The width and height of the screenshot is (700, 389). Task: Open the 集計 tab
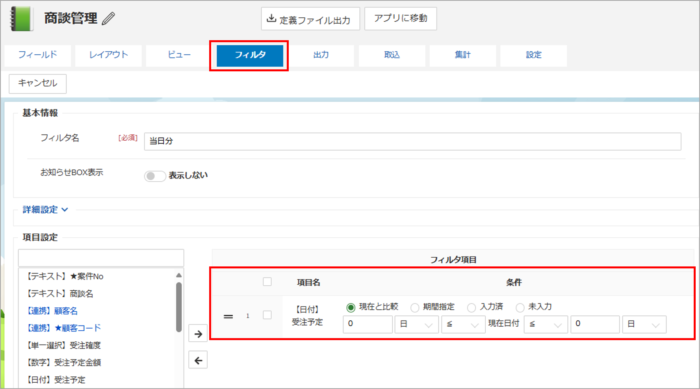tap(462, 55)
